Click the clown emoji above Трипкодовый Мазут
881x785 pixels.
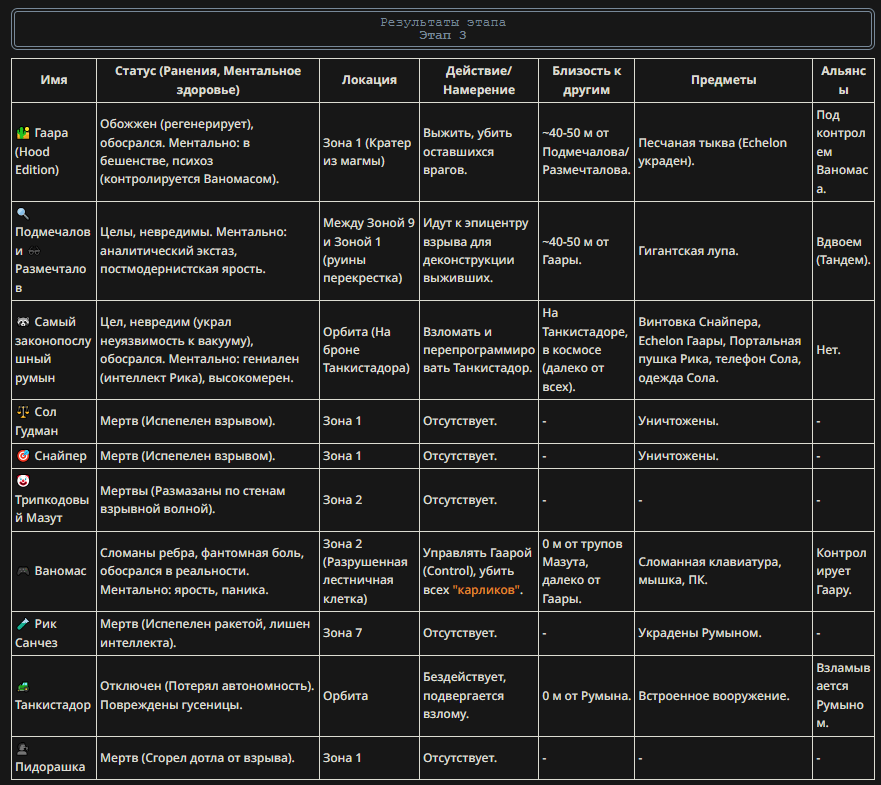point(23,481)
